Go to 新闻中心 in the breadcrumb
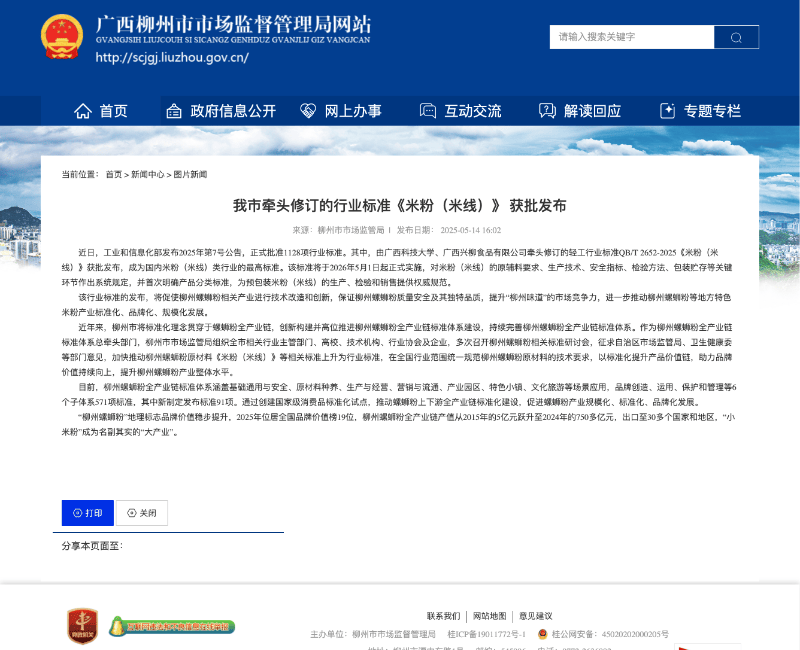The width and height of the screenshot is (800, 650). coord(147,174)
